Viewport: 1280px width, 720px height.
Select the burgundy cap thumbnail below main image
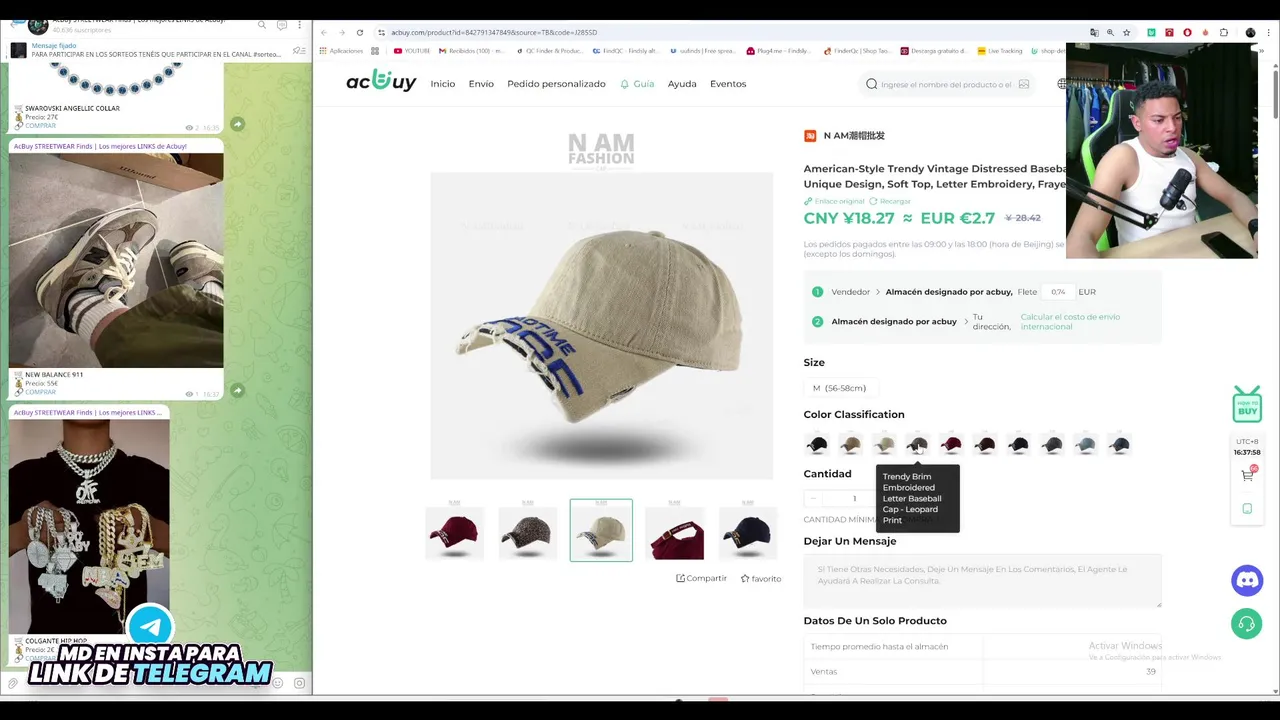[454, 531]
